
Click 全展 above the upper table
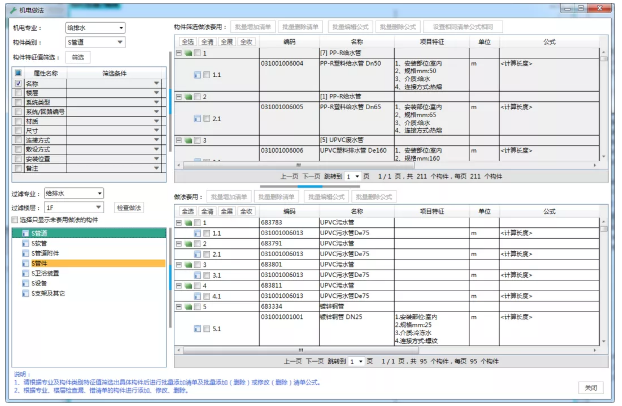point(227,42)
